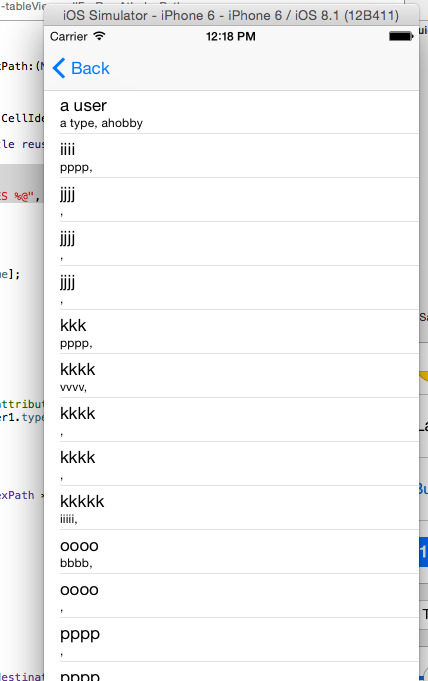Image resolution: width=428 pixels, height=681 pixels.
Task: Click the Wi-Fi signal icon in status bar
Action: point(100,36)
